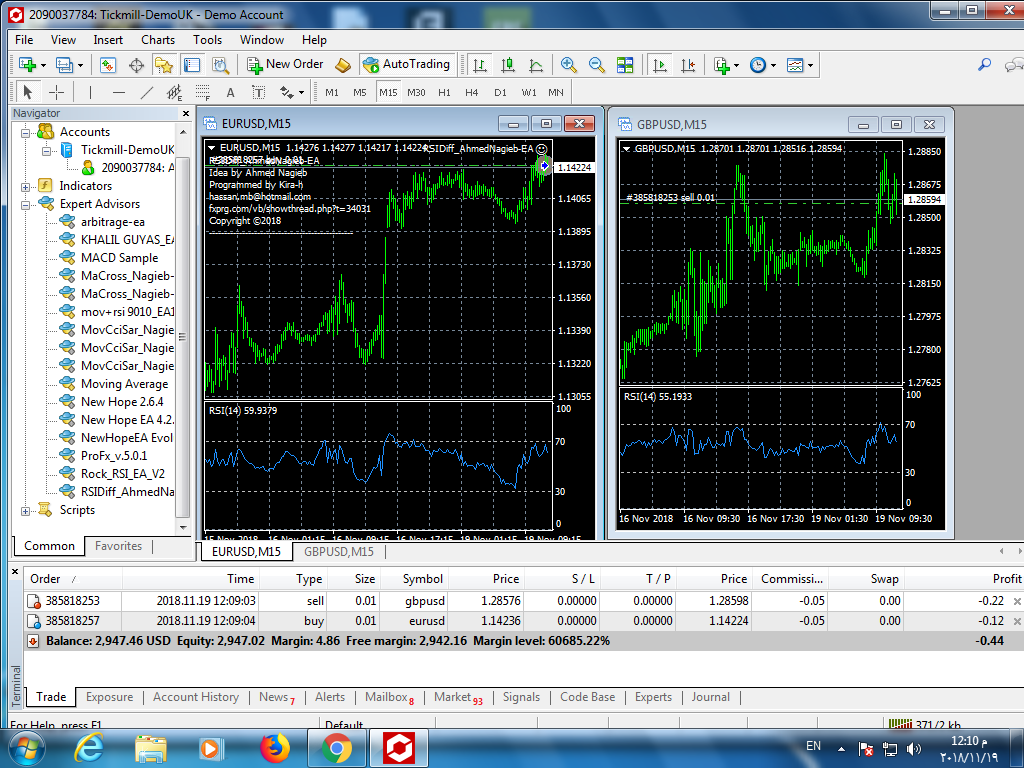Expand the Scripts tree node
1024x768 pixels.
(26, 511)
